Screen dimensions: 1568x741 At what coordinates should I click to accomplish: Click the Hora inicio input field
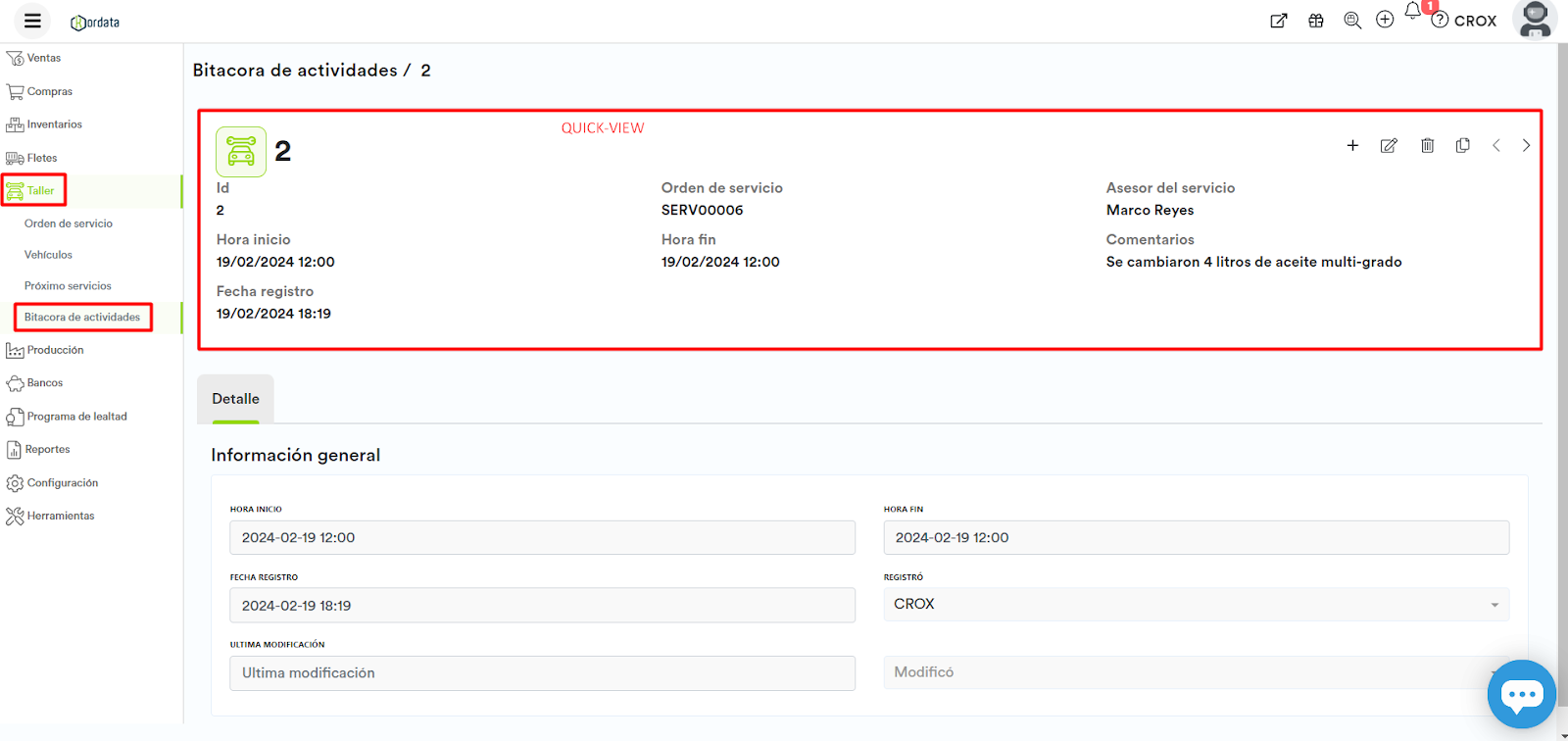click(x=542, y=538)
